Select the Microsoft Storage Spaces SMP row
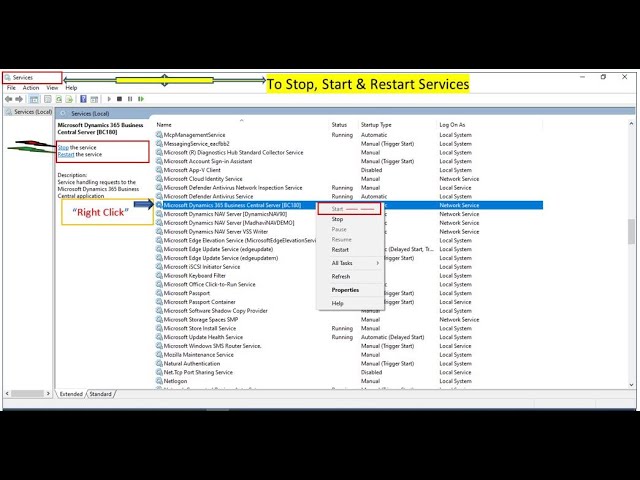 coord(349,320)
